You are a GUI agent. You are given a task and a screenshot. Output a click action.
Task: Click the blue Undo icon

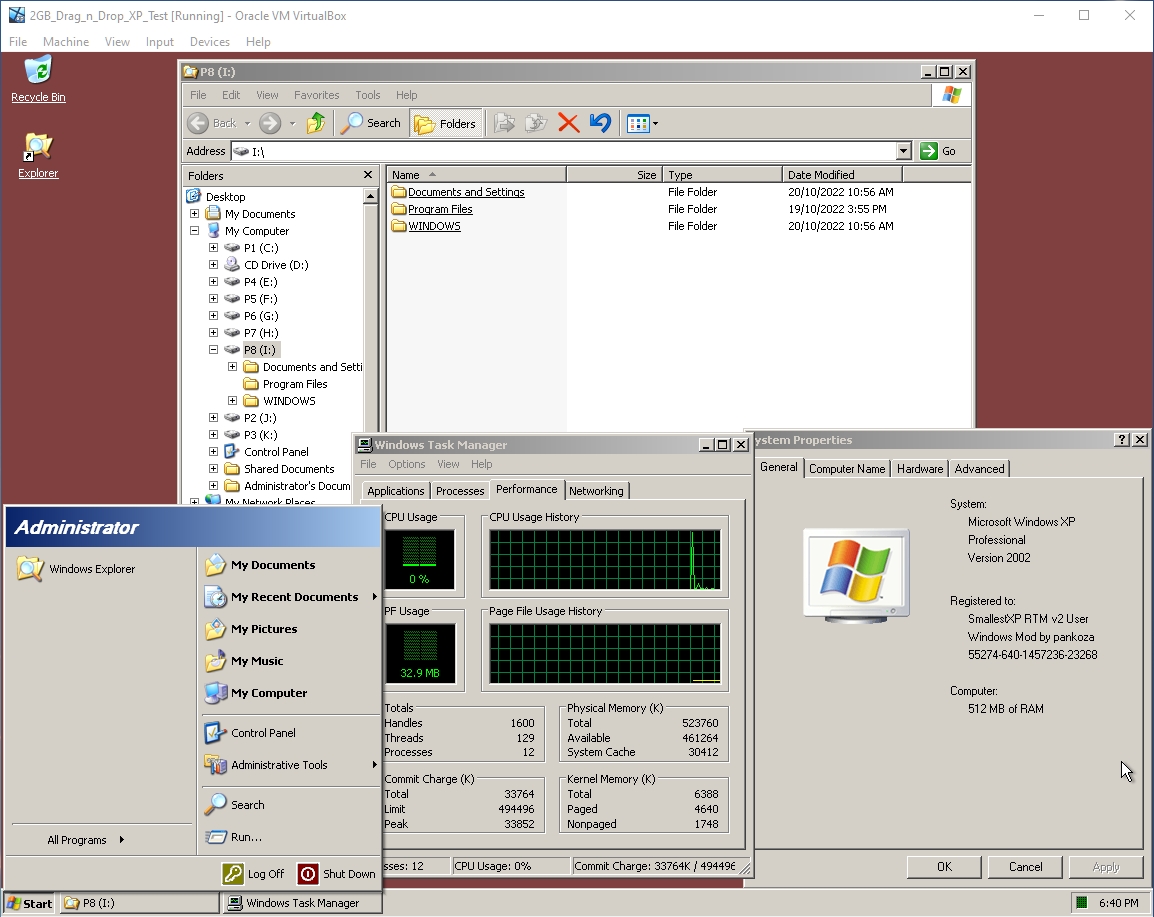pos(601,123)
